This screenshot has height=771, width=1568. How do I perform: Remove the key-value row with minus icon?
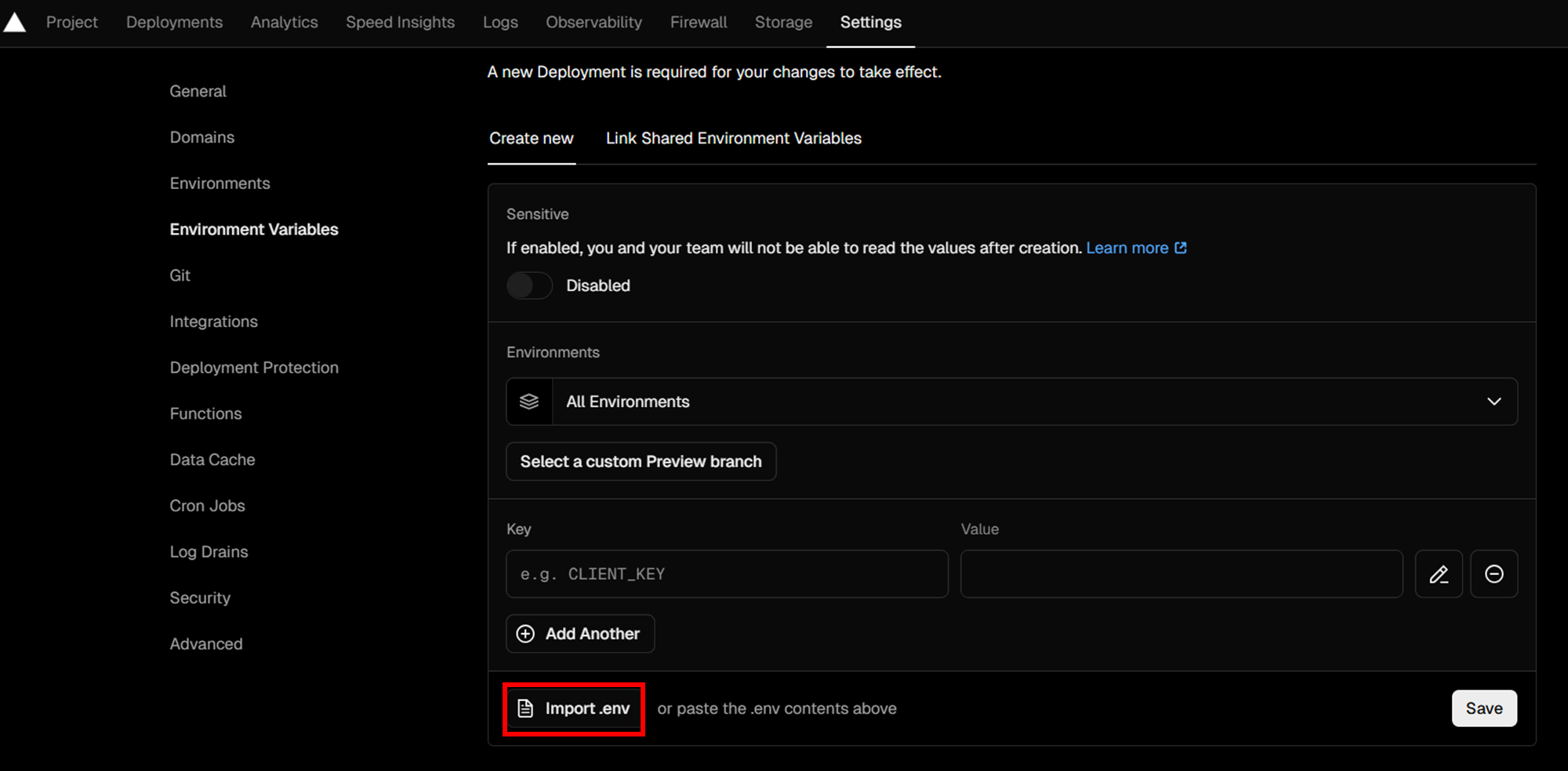click(x=1494, y=574)
